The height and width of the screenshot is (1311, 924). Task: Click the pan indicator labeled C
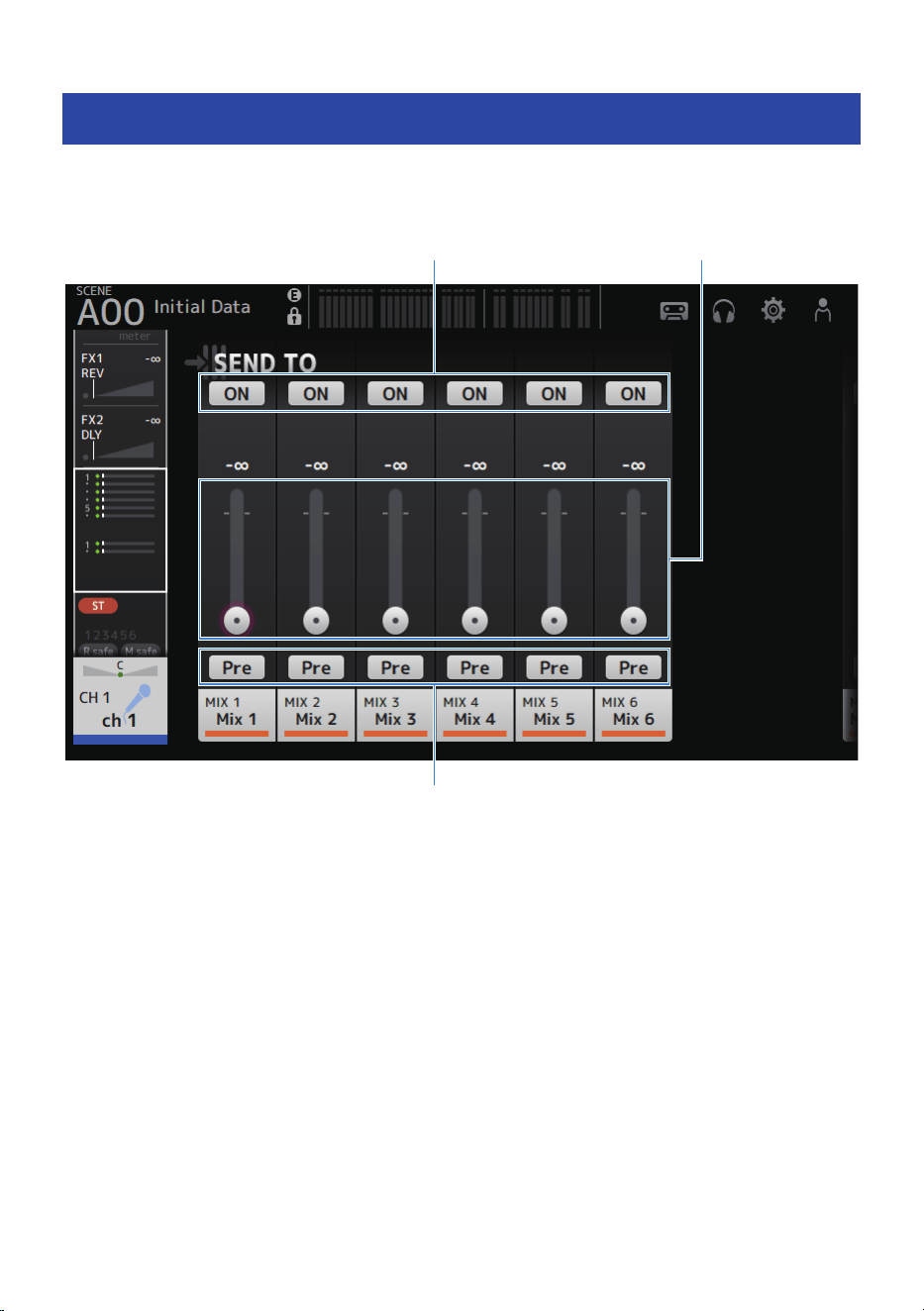coord(120,668)
